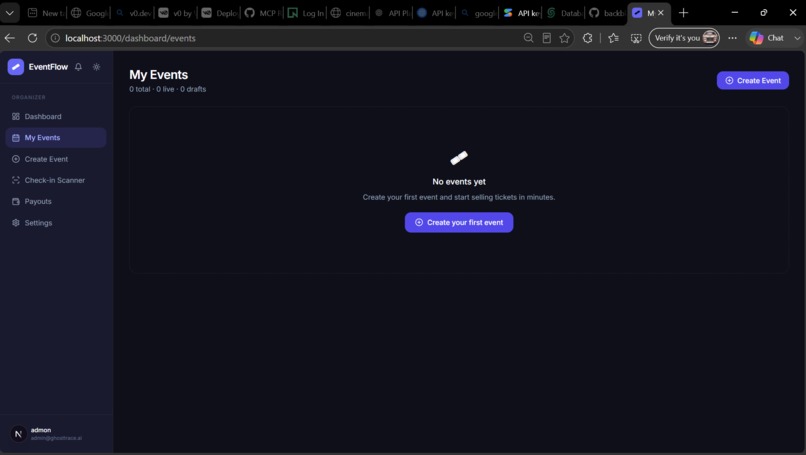Viewport: 806px width, 455px height.
Task: Add this page to favorites star
Action: tap(564, 38)
